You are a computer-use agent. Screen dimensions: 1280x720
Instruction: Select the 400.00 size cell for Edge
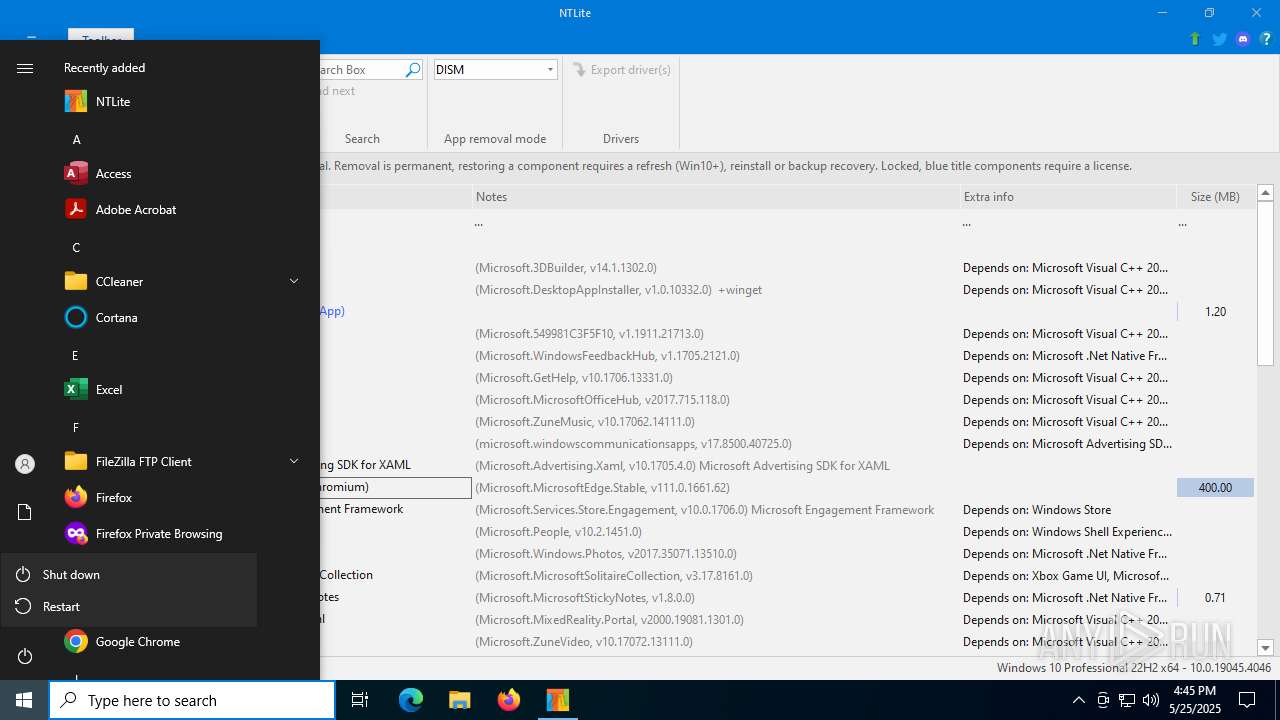(x=1215, y=488)
